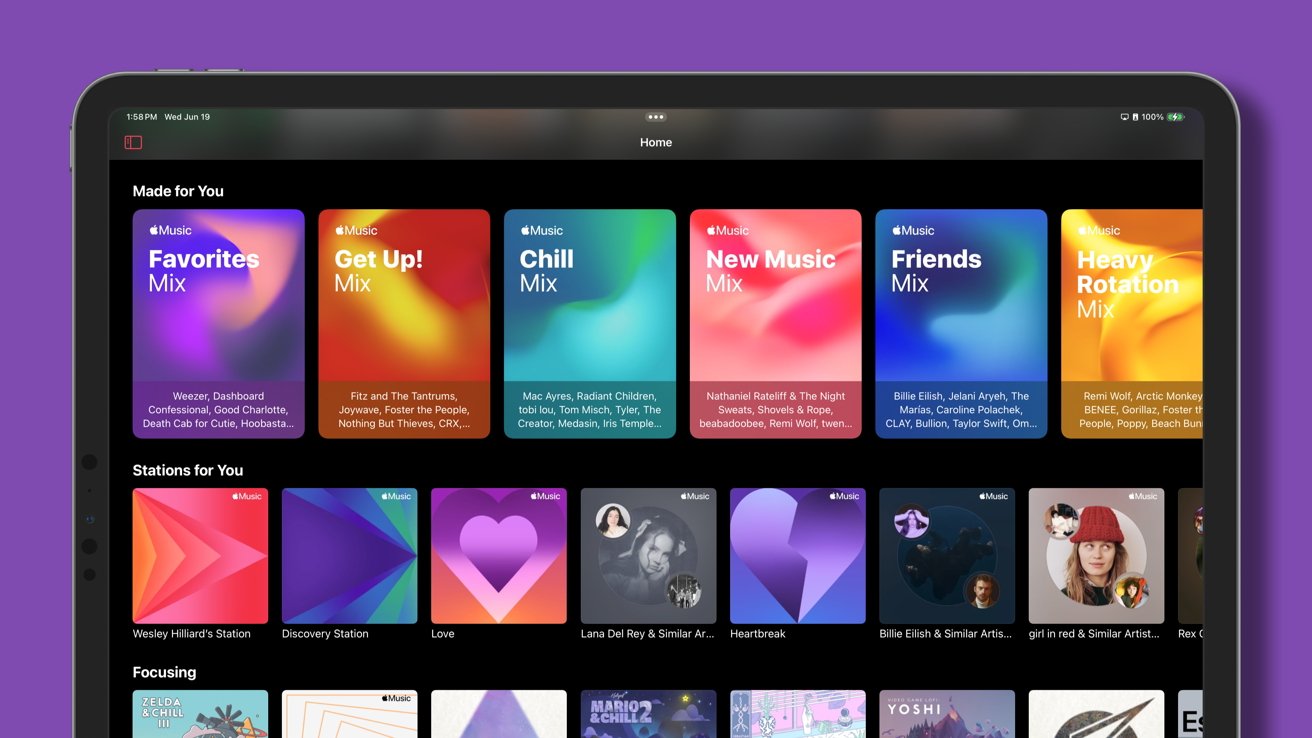Open the New Music Mix playlist
Image resolution: width=1312 pixels, height=738 pixels.
click(776, 324)
